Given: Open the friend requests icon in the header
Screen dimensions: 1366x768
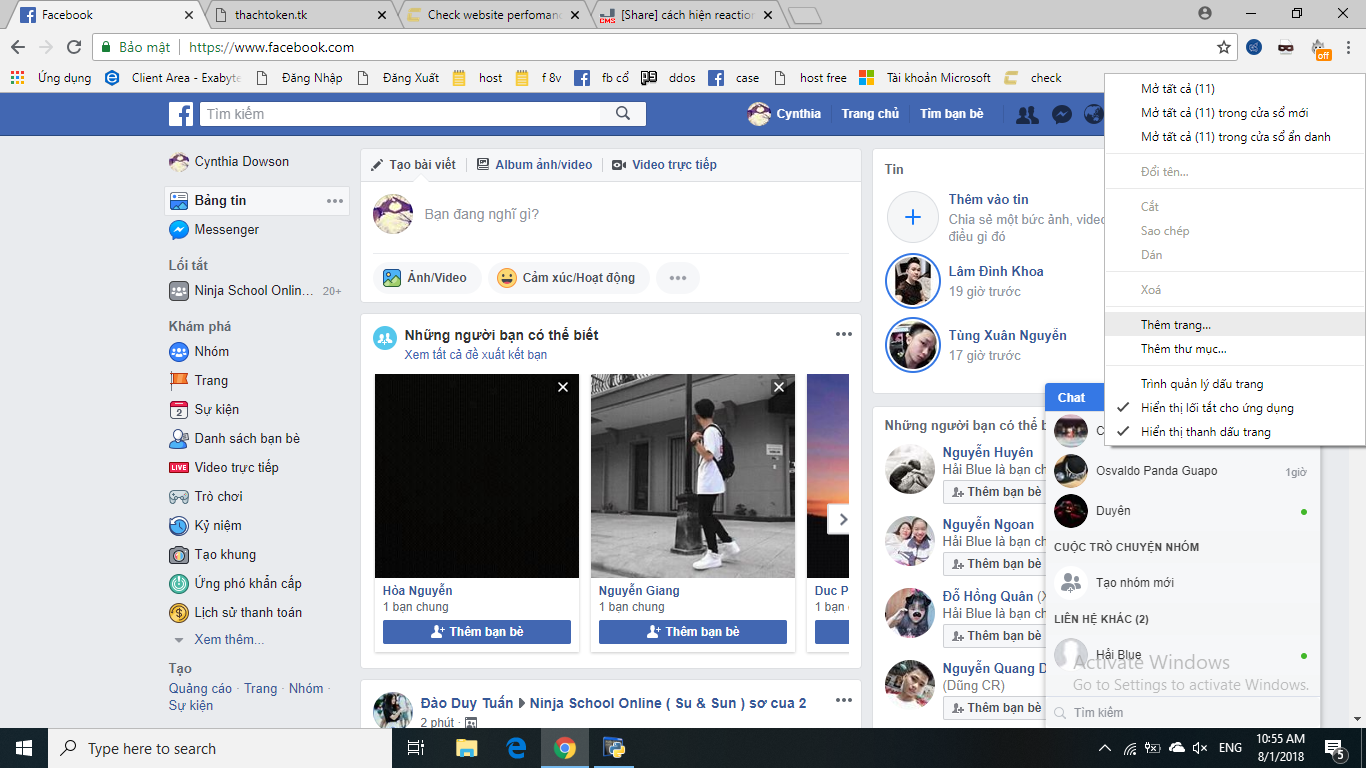Looking at the screenshot, I should pyautogui.click(x=1027, y=114).
